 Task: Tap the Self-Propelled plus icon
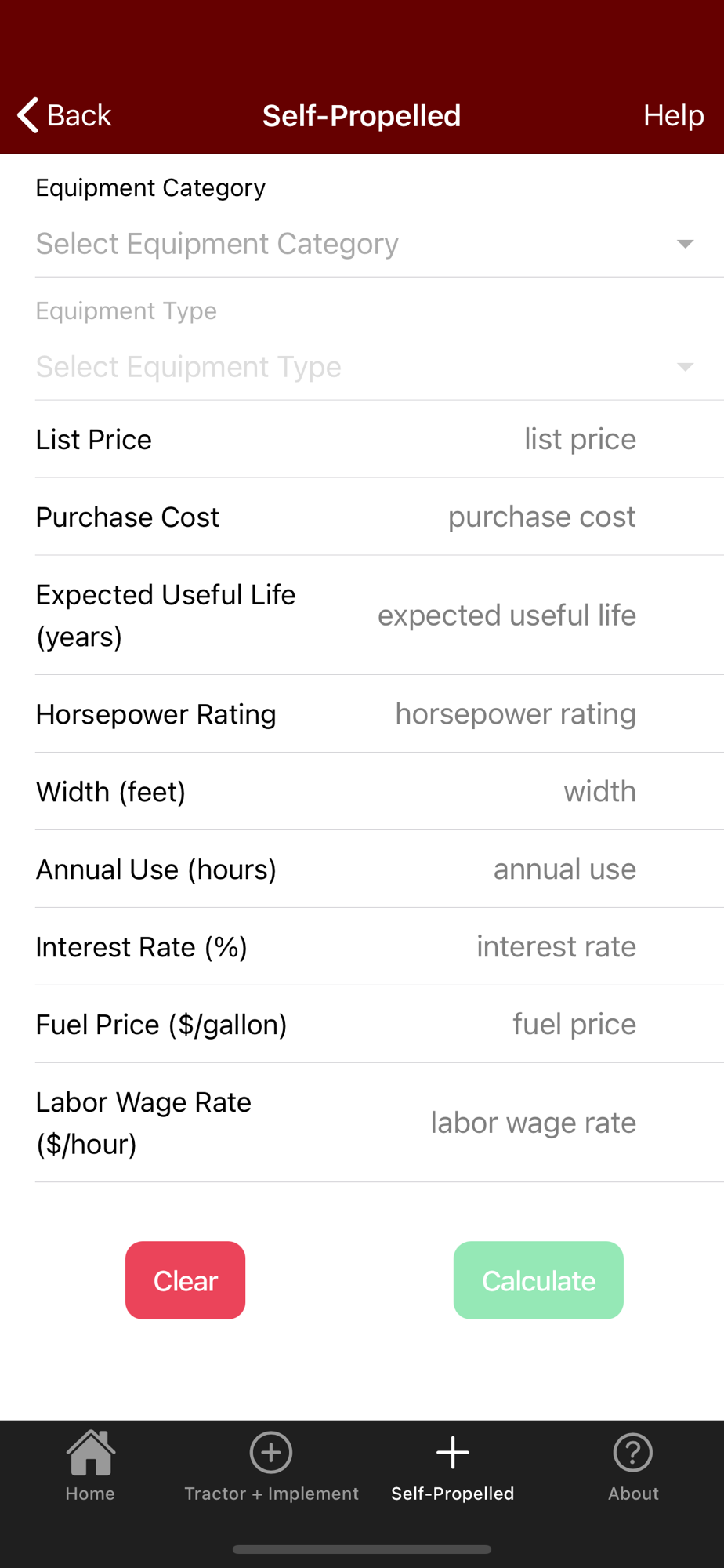[x=452, y=1452]
